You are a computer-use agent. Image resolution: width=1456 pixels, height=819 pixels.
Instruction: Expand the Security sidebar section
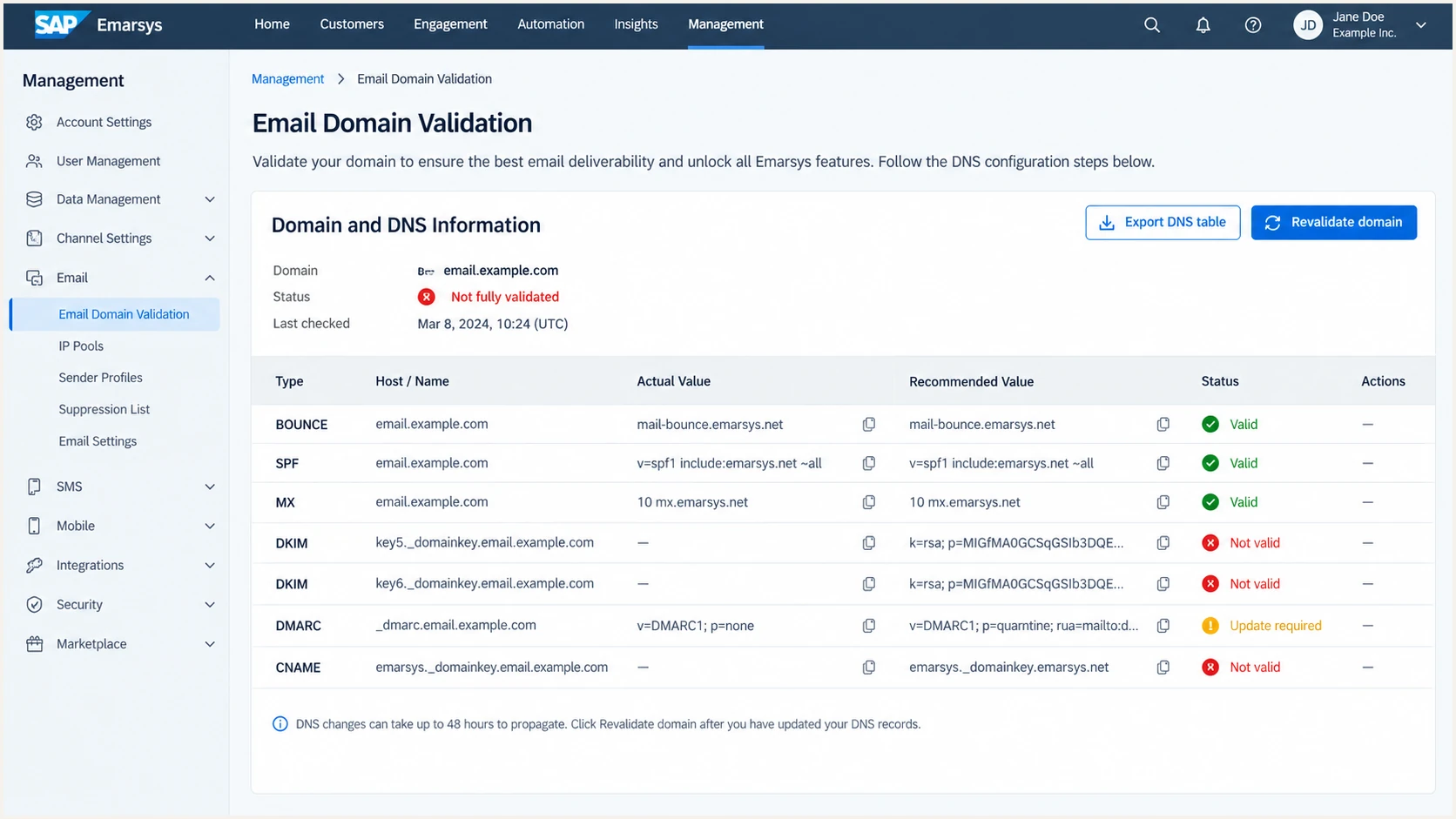(210, 605)
